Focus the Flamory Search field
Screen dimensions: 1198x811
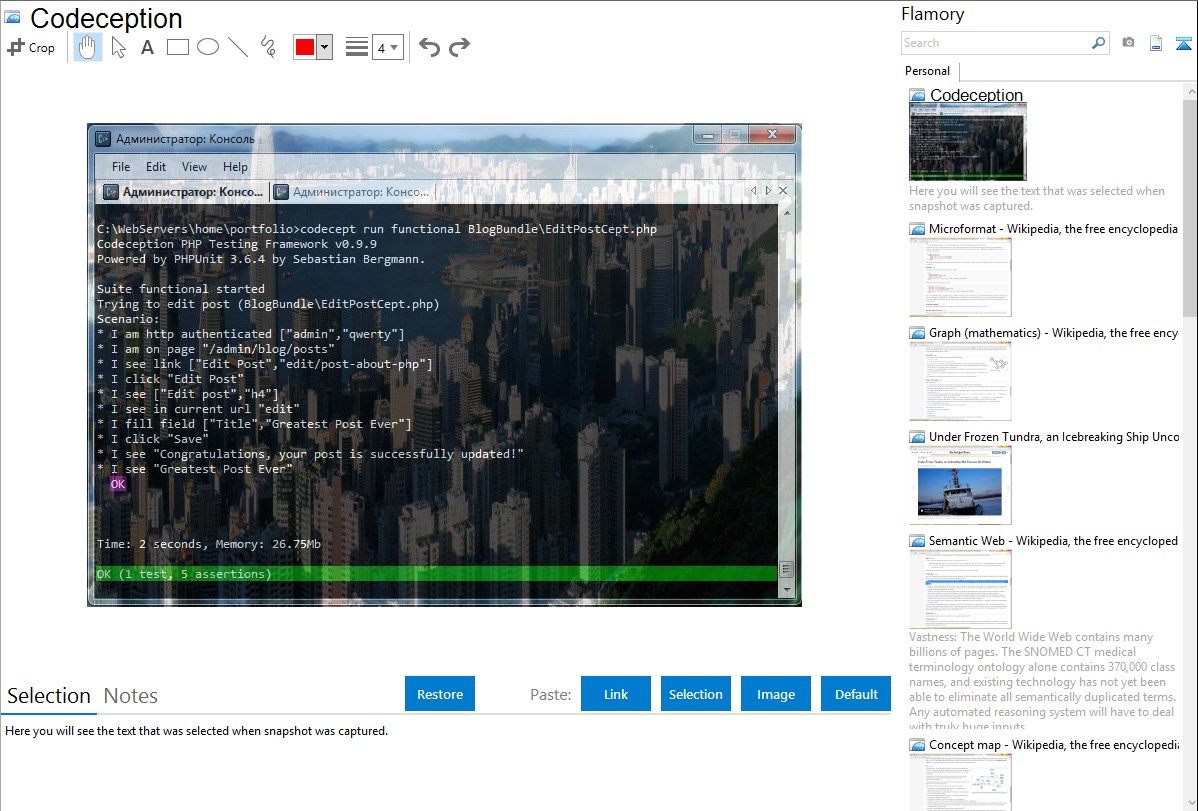pos(995,43)
